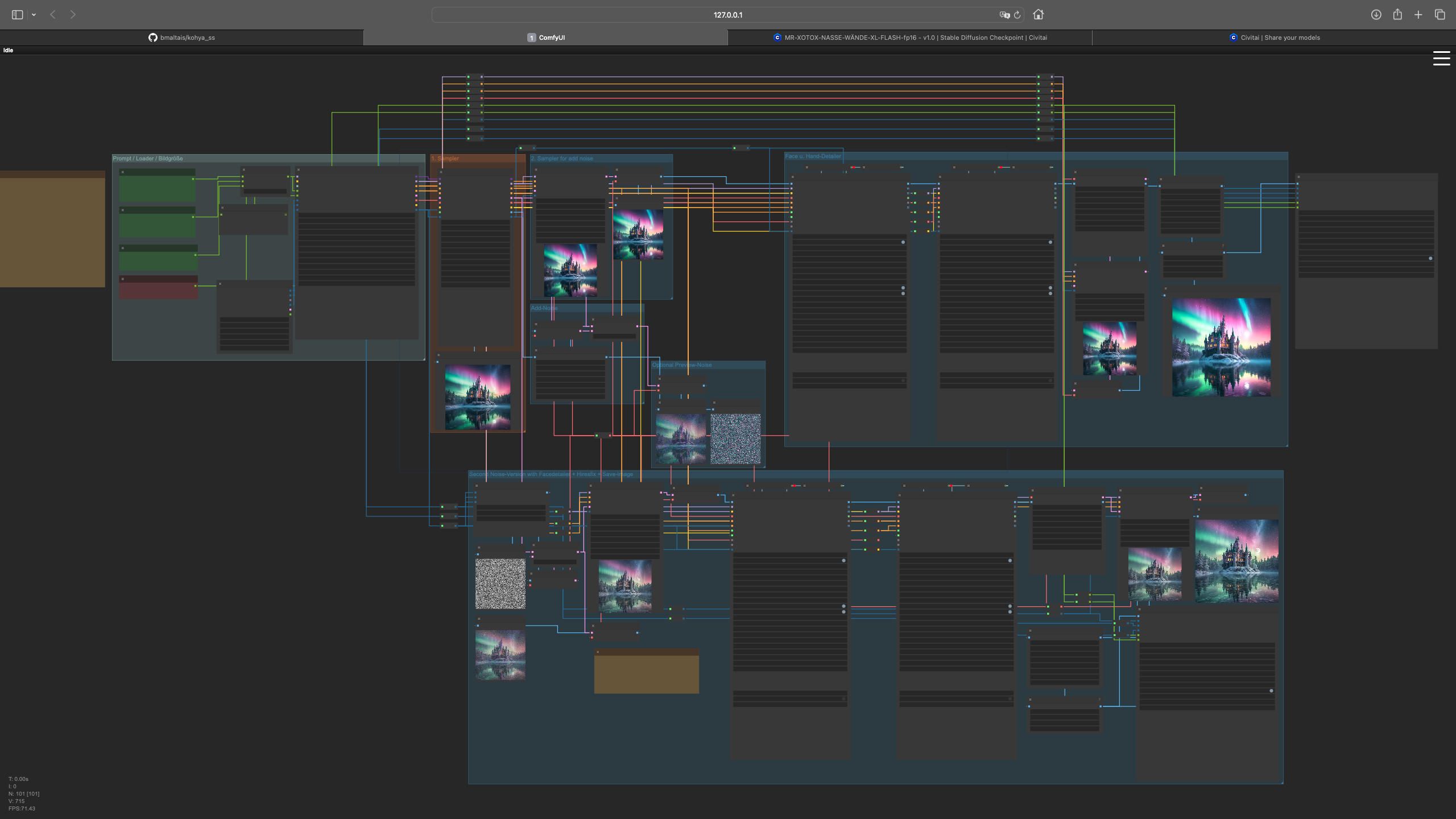
Task: Toggle the Safari sidebar
Action: [x=17, y=15]
